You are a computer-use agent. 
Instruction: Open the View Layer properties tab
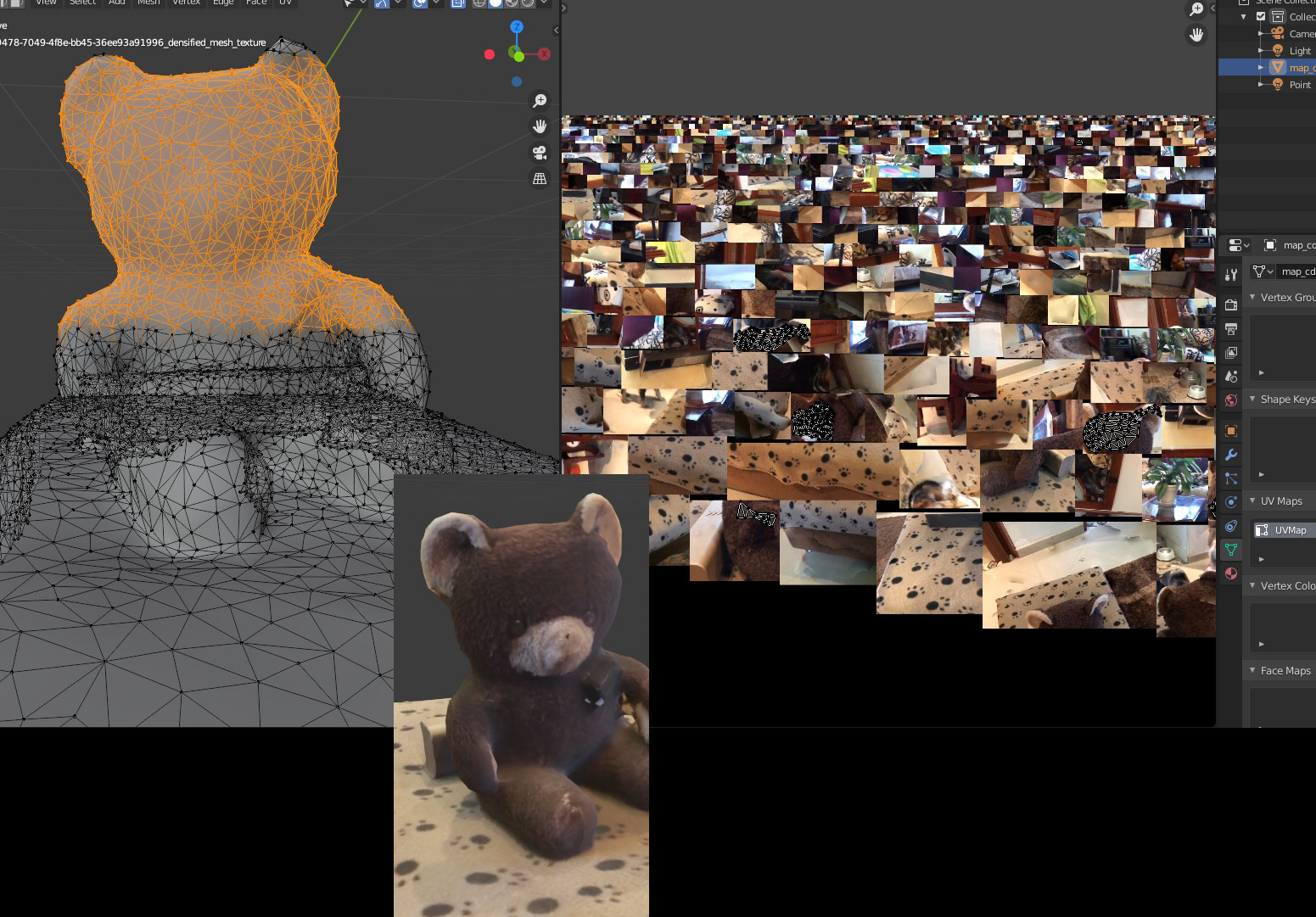1231,352
